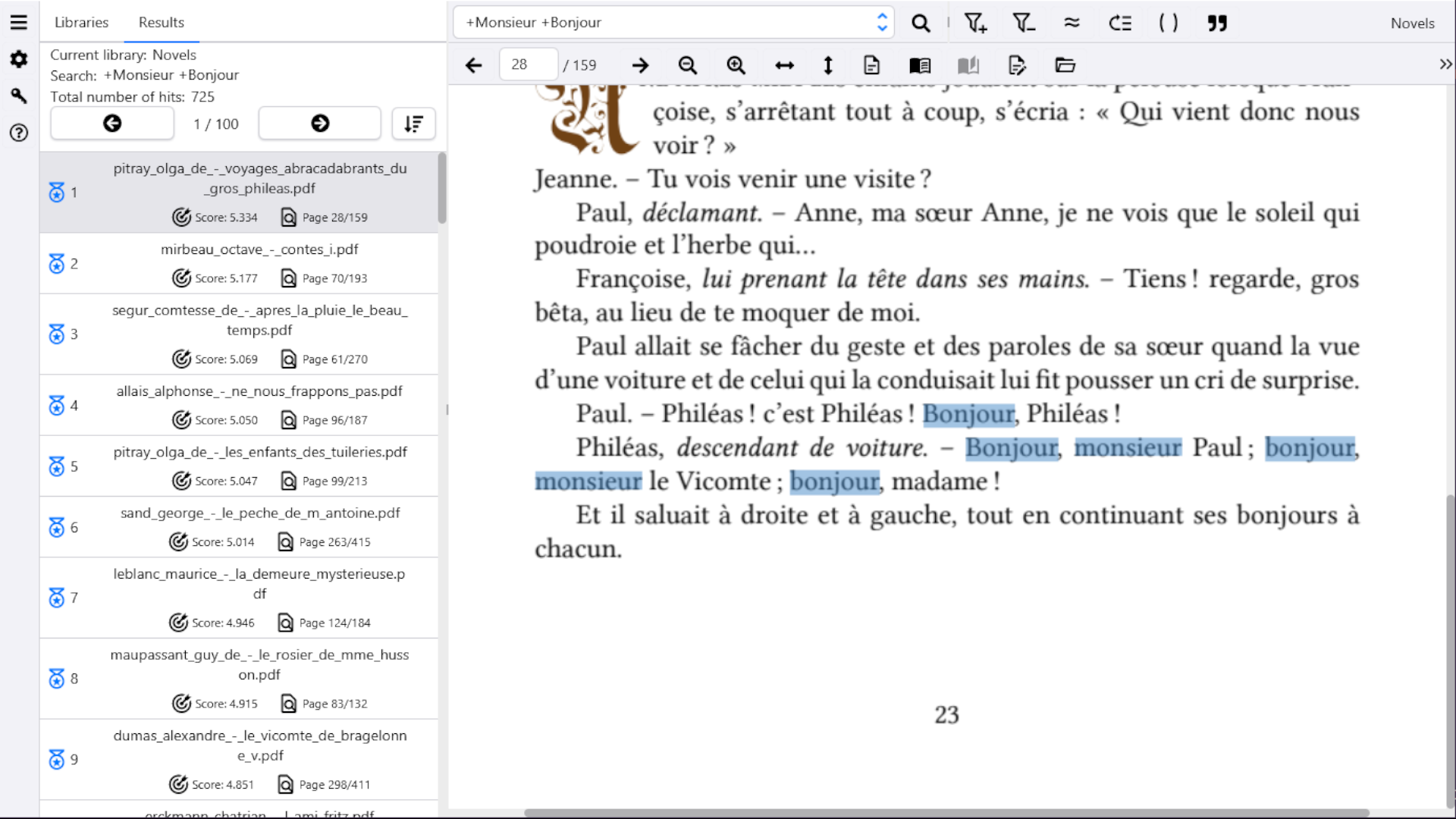Add a required-term filter
This screenshot has width=1456, height=819.
point(975,24)
